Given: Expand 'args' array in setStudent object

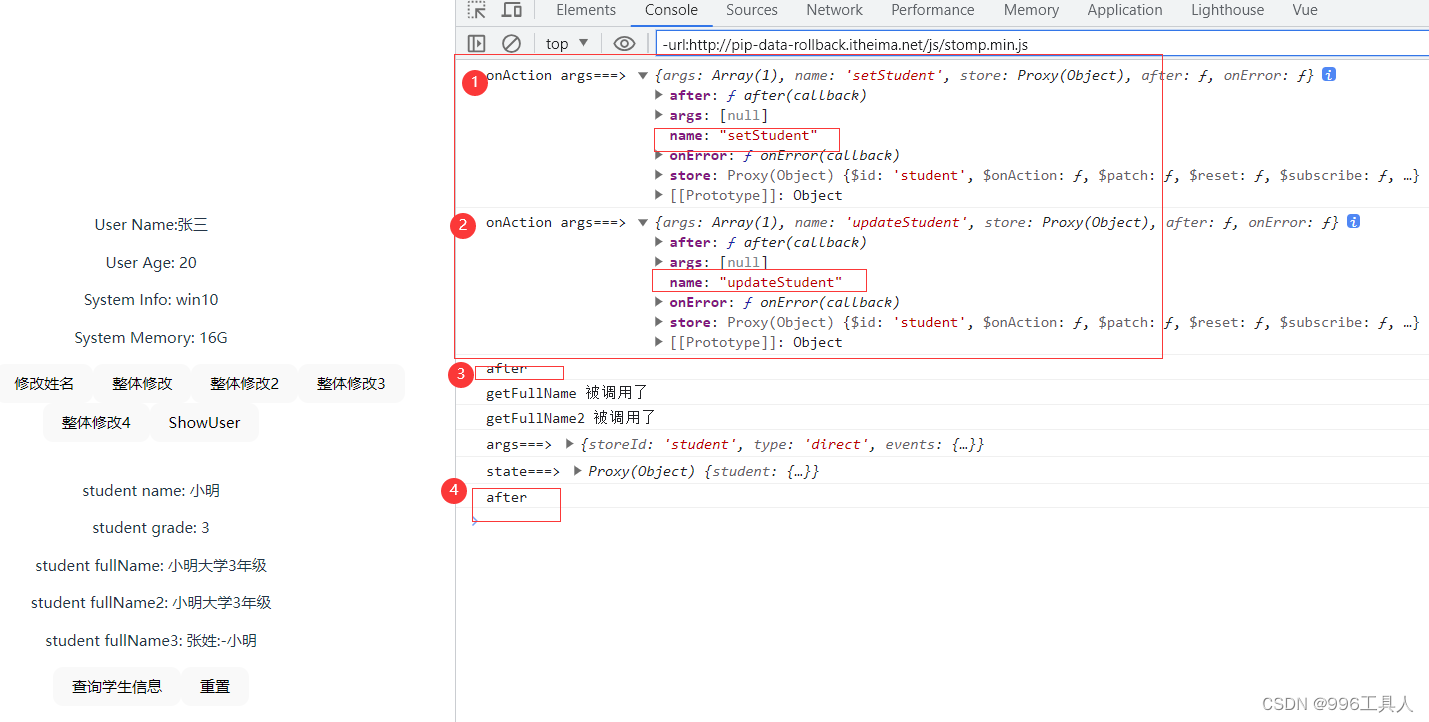Looking at the screenshot, I should coord(658,115).
